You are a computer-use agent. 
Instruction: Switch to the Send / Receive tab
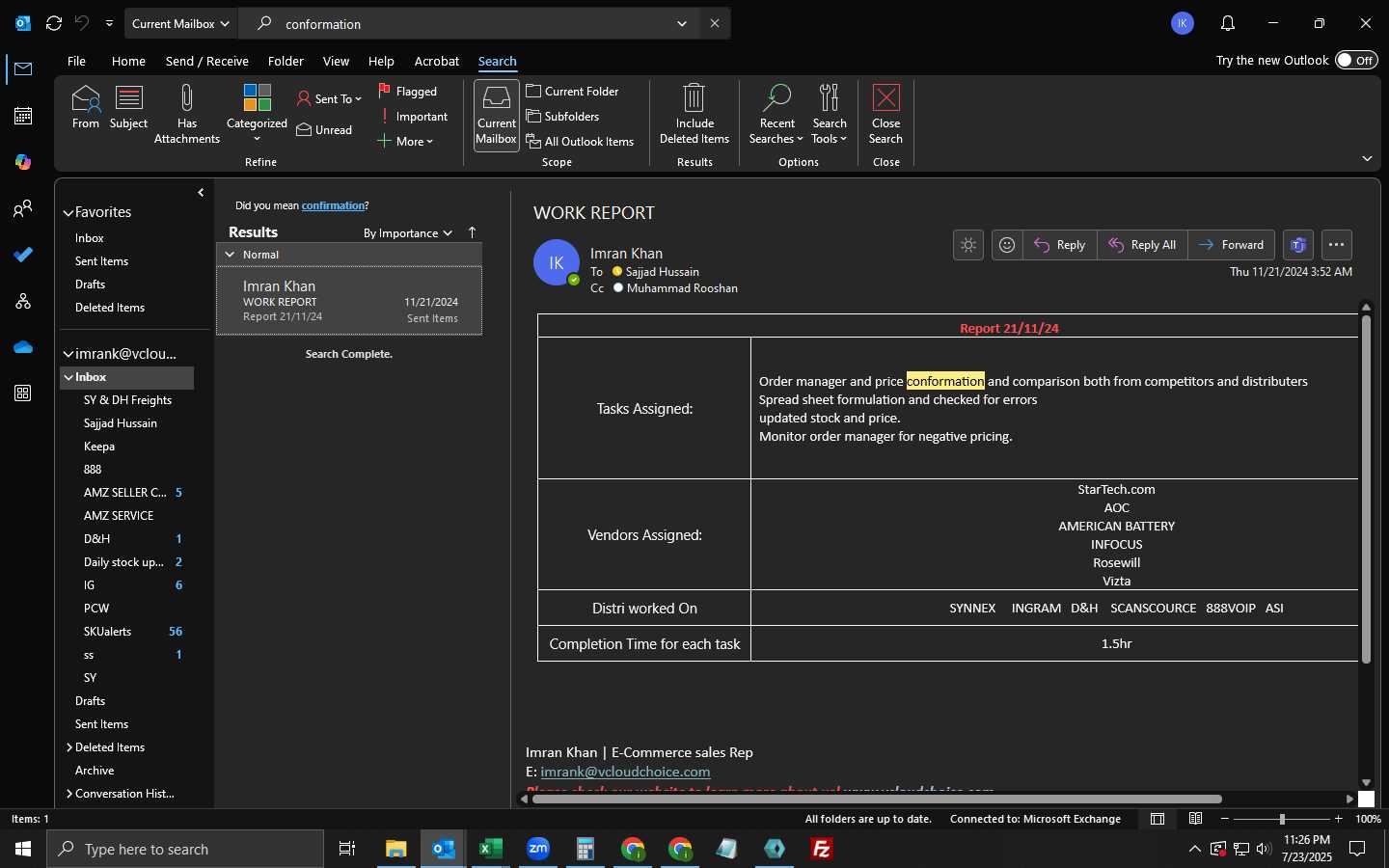tap(207, 61)
